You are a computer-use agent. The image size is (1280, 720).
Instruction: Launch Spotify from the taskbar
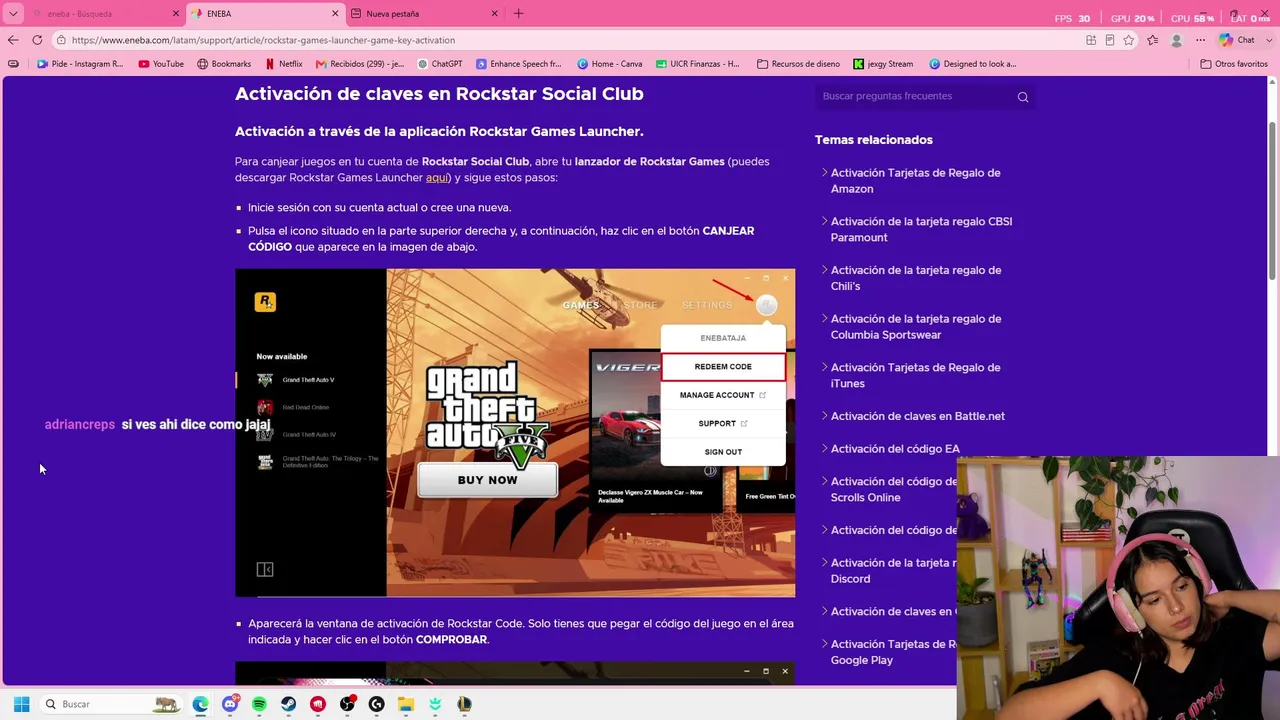pos(259,704)
